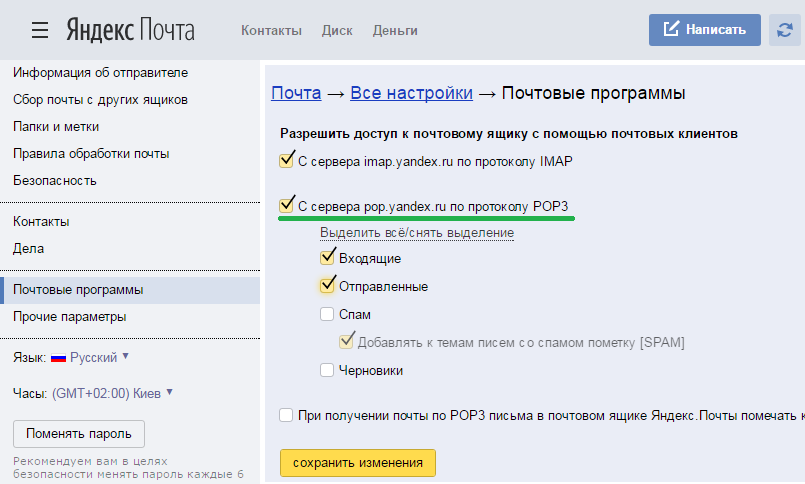Toggle the POP3 server access checkbox

click(286, 205)
